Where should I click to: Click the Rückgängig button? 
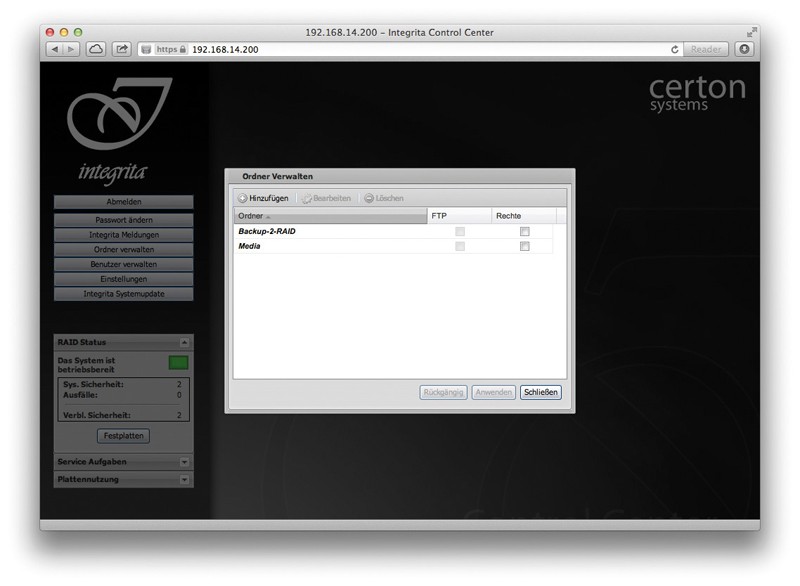(443, 392)
